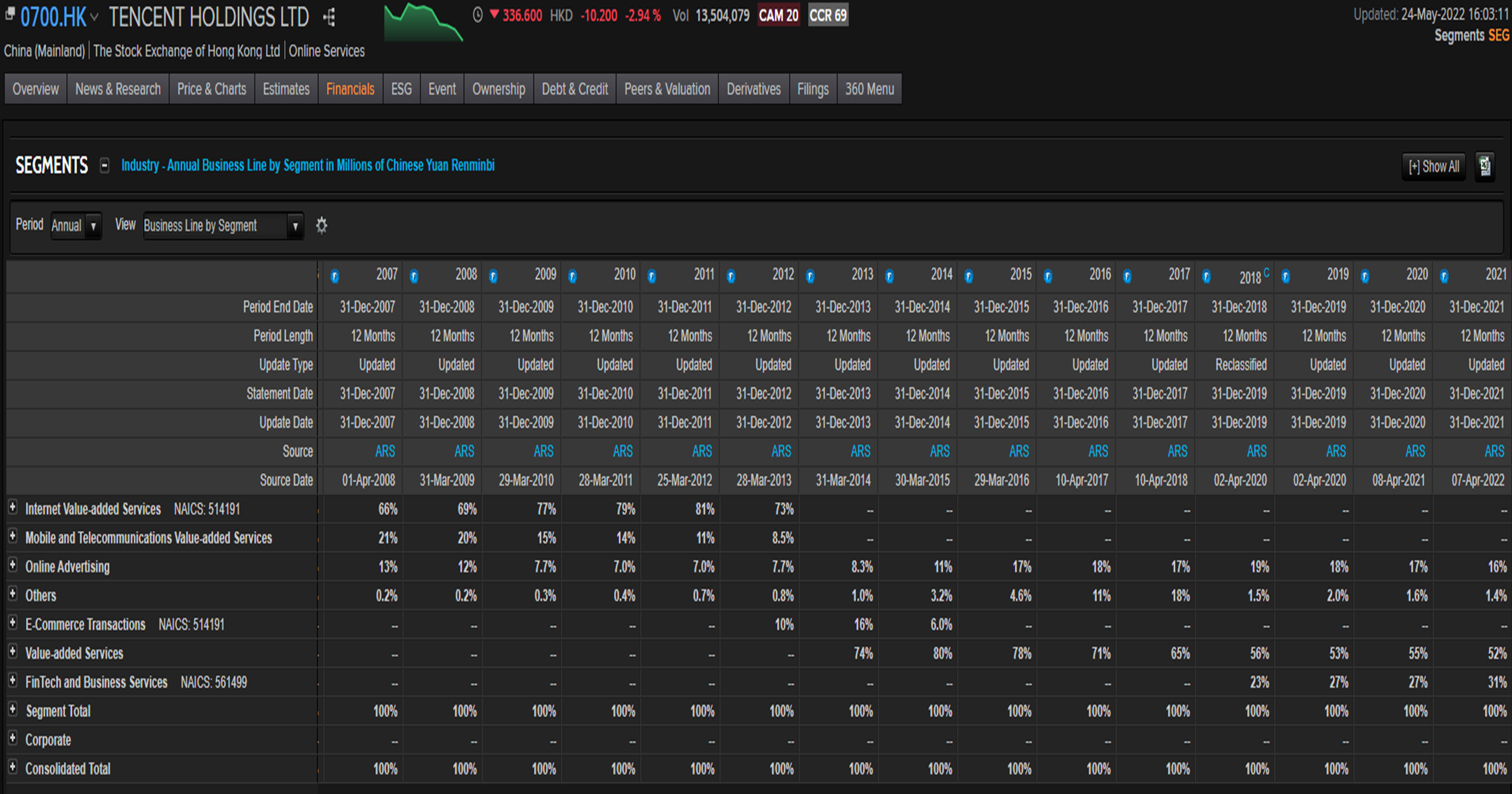This screenshot has height=794, width=1512.
Task: Click the info icon for year 2020
Action: [x=1365, y=277]
